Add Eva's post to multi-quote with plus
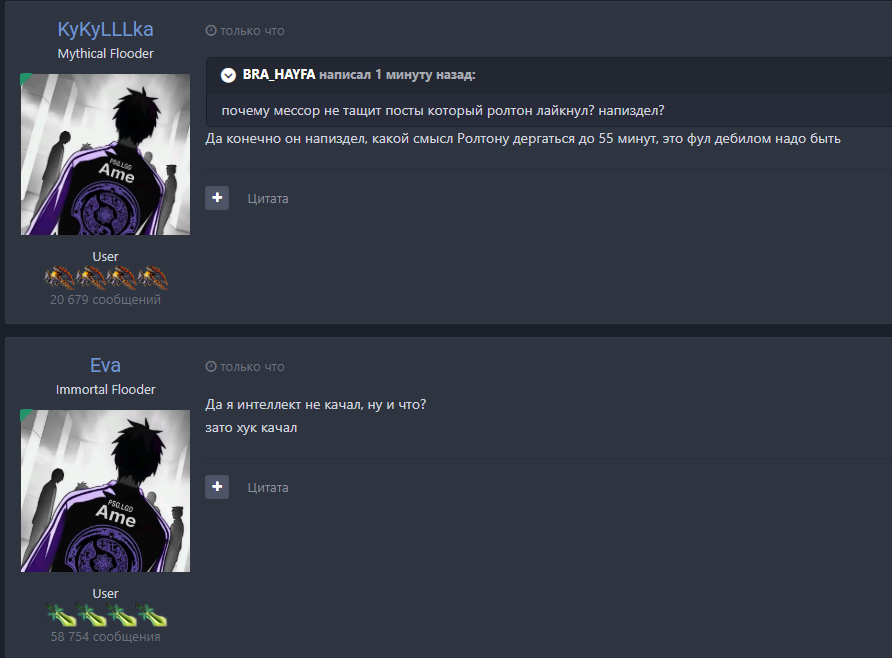The image size is (892, 658). [217, 487]
